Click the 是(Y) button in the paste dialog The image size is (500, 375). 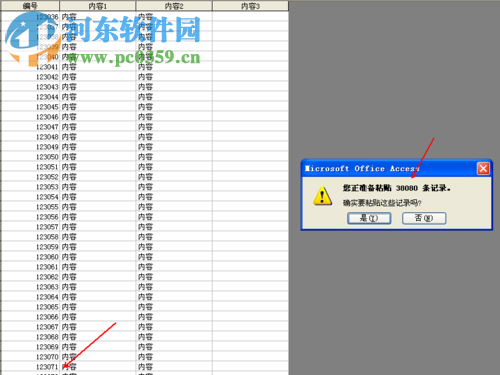(x=369, y=218)
